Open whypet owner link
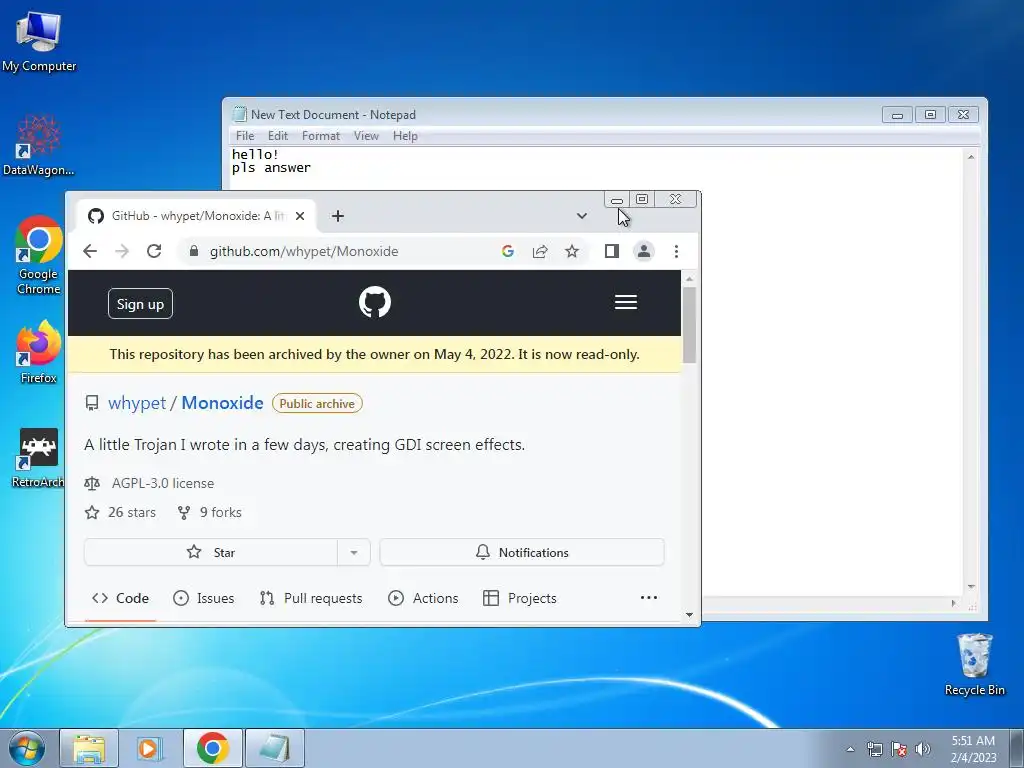 (136, 403)
